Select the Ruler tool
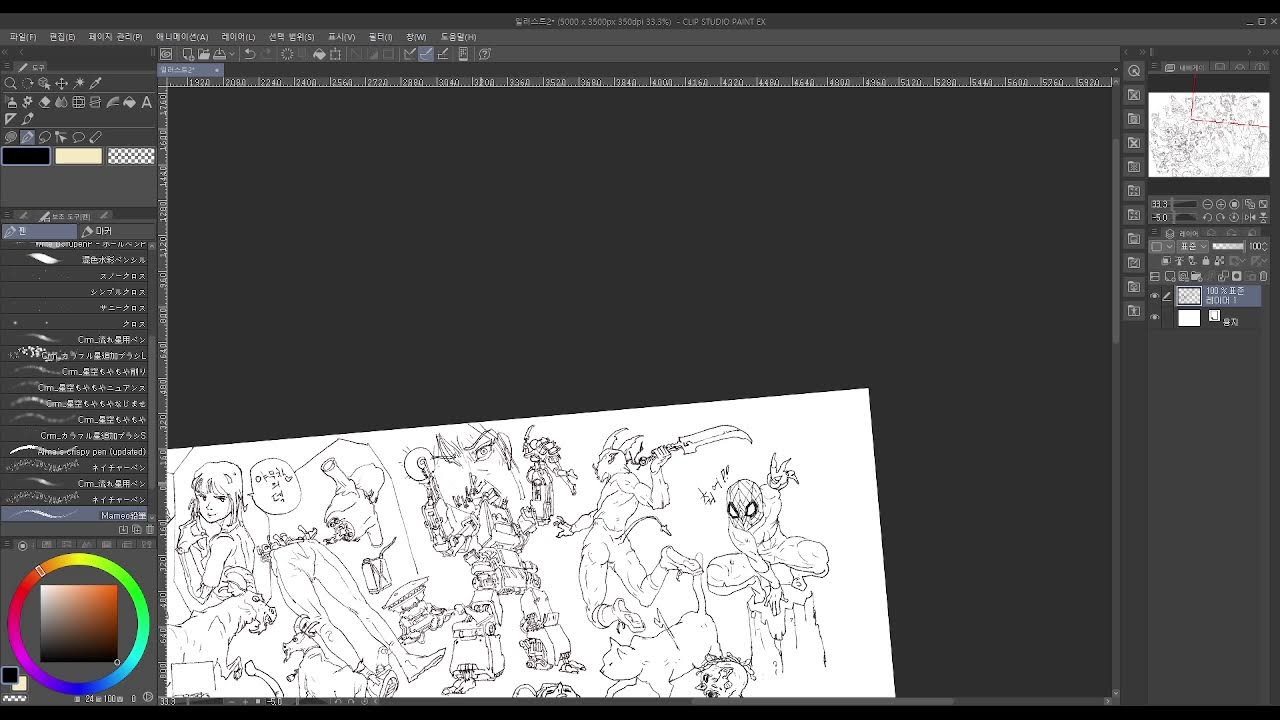Screen dimensions: 1280x720 (10, 119)
